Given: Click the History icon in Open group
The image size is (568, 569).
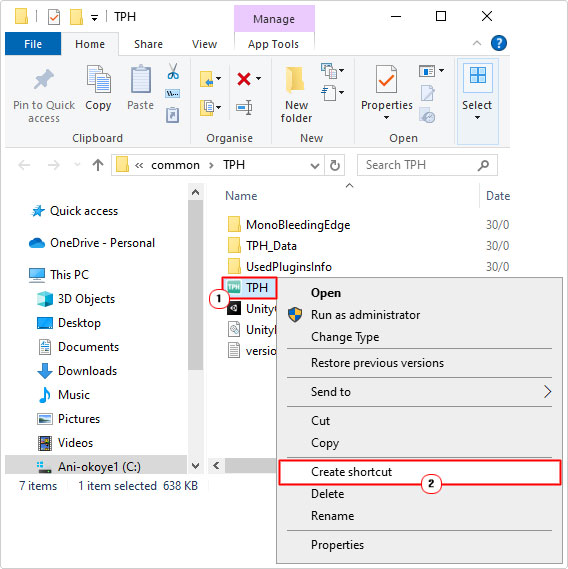Looking at the screenshot, I should pos(427,115).
